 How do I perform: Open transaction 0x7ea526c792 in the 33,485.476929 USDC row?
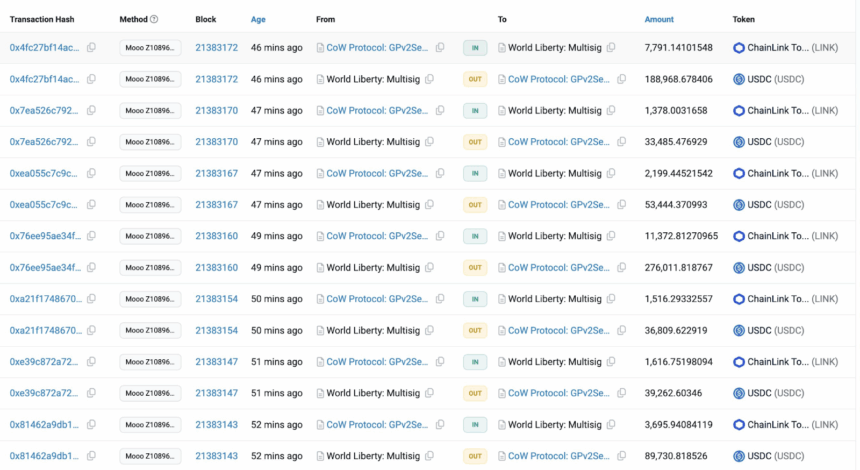(44, 141)
